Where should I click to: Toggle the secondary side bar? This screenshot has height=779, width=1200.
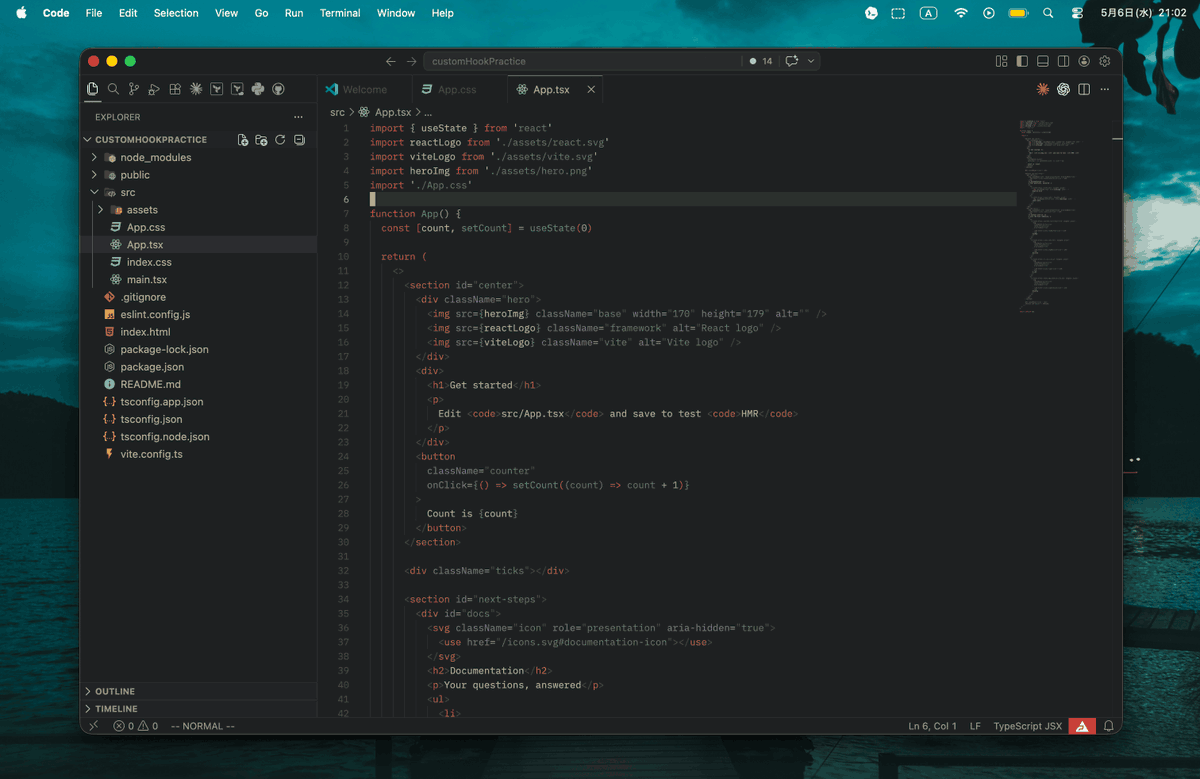(x=1064, y=61)
